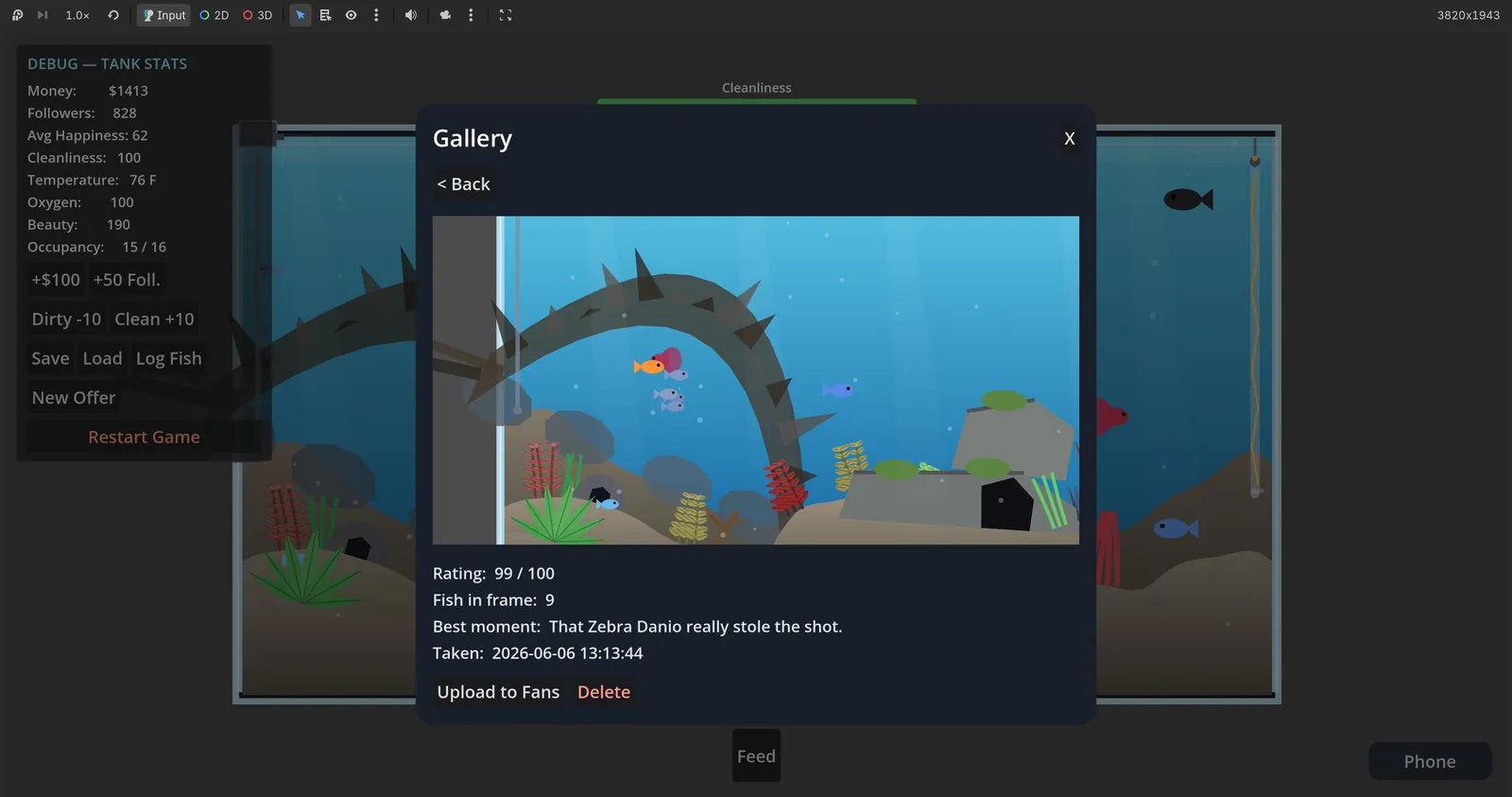Expand the game to fullscreen
Screen dimensions: 1512x797
click(x=506, y=15)
